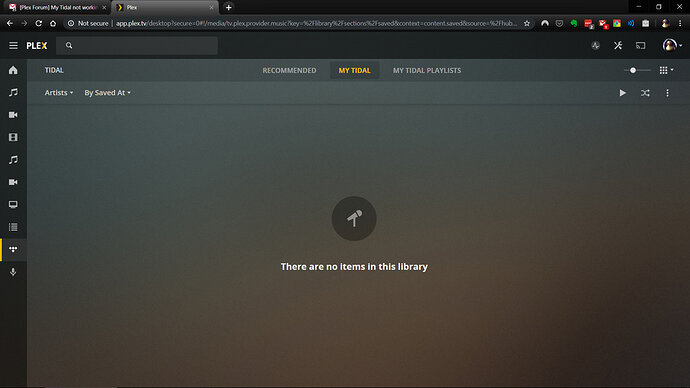The width and height of the screenshot is (690, 388).
Task: Click the Pocket extension icon
Action: pyautogui.click(x=559, y=23)
